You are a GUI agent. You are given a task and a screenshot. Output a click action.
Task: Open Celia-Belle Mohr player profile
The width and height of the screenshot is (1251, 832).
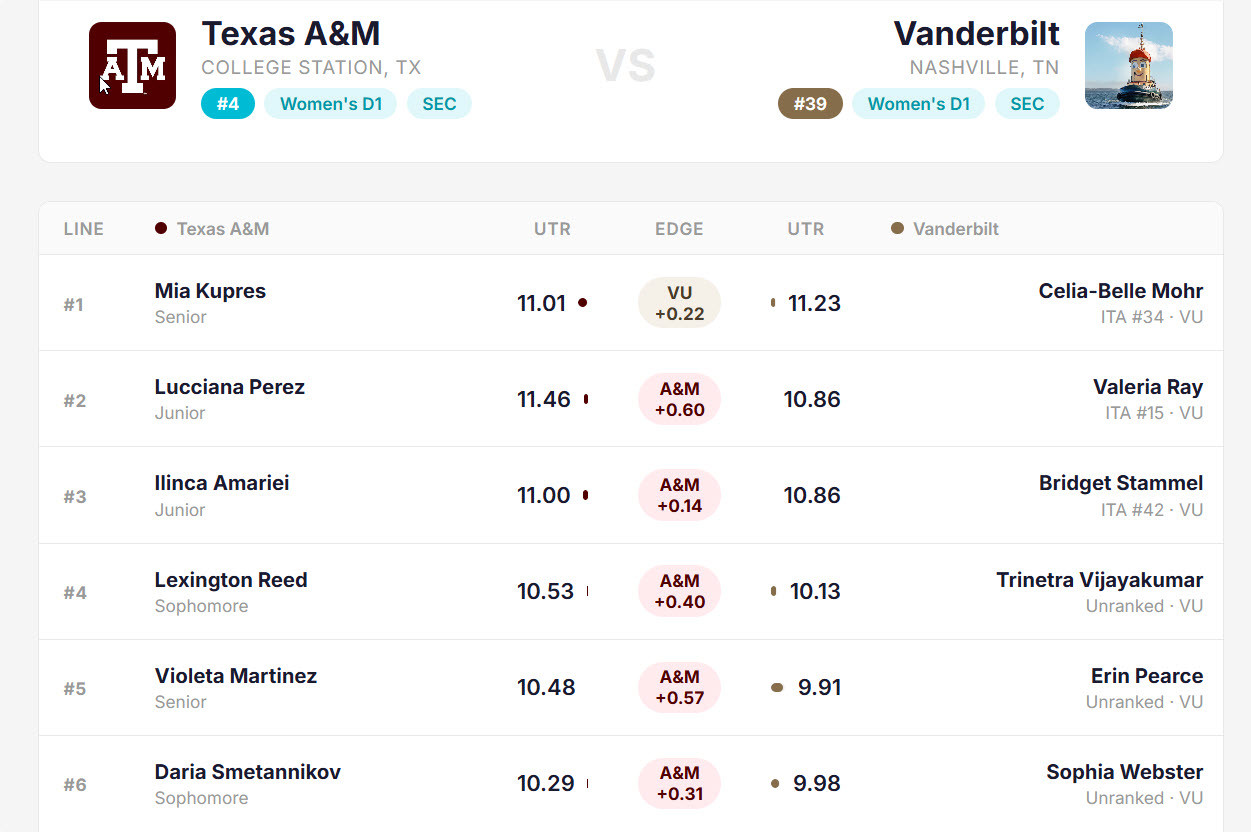pos(1120,291)
